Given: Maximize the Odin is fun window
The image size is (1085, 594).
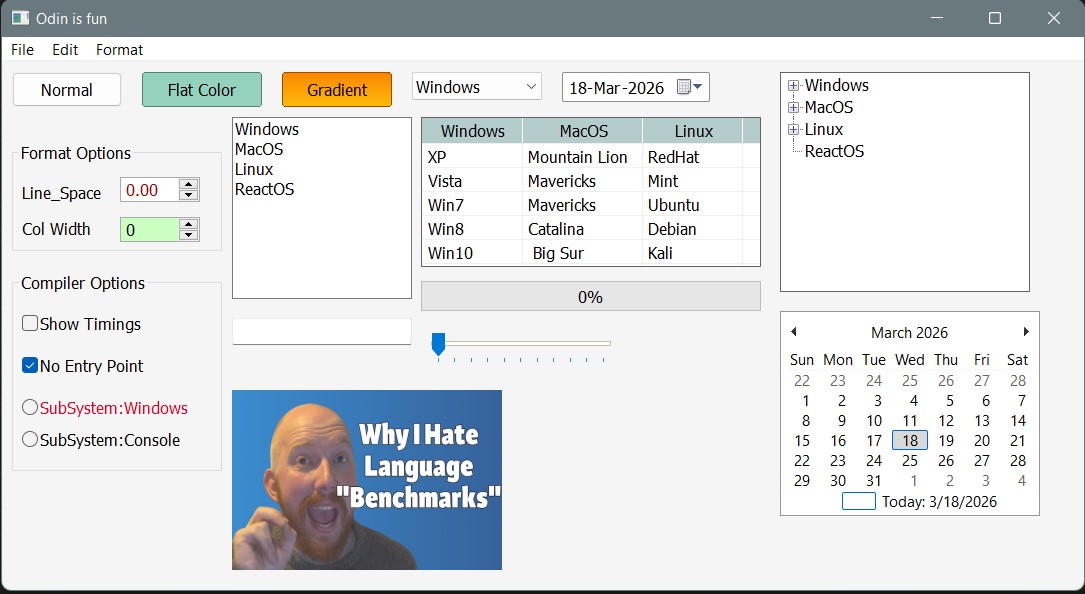Looking at the screenshot, I should [995, 18].
